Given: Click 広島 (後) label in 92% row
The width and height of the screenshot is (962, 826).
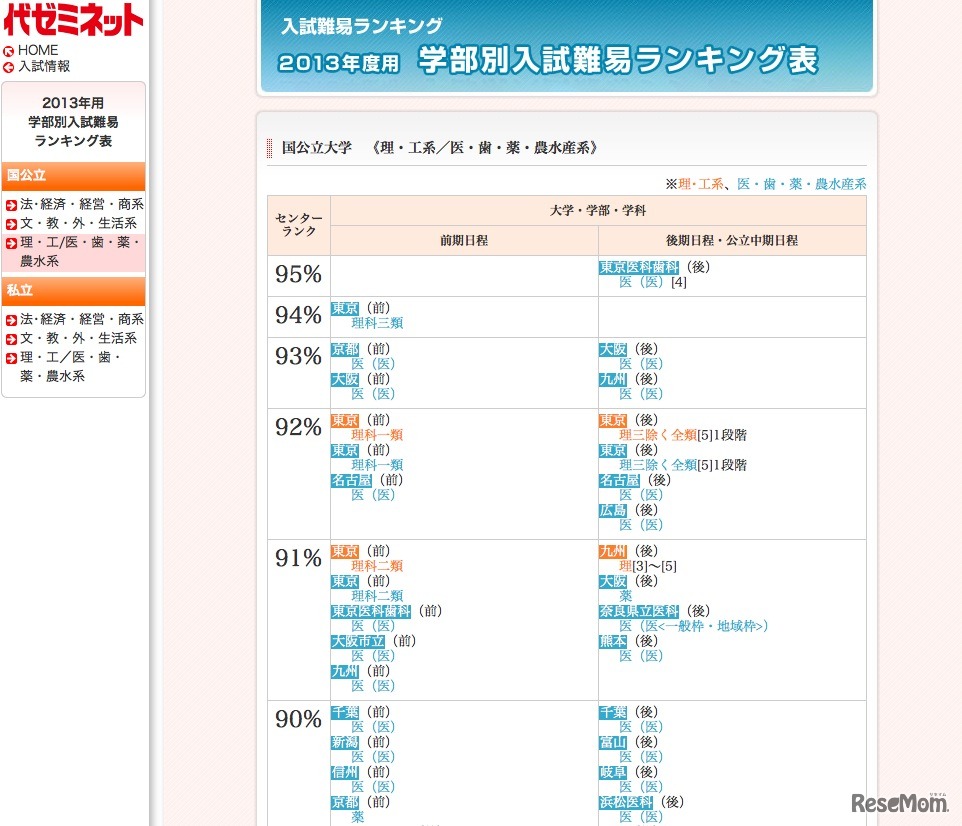Looking at the screenshot, I should point(613,511).
